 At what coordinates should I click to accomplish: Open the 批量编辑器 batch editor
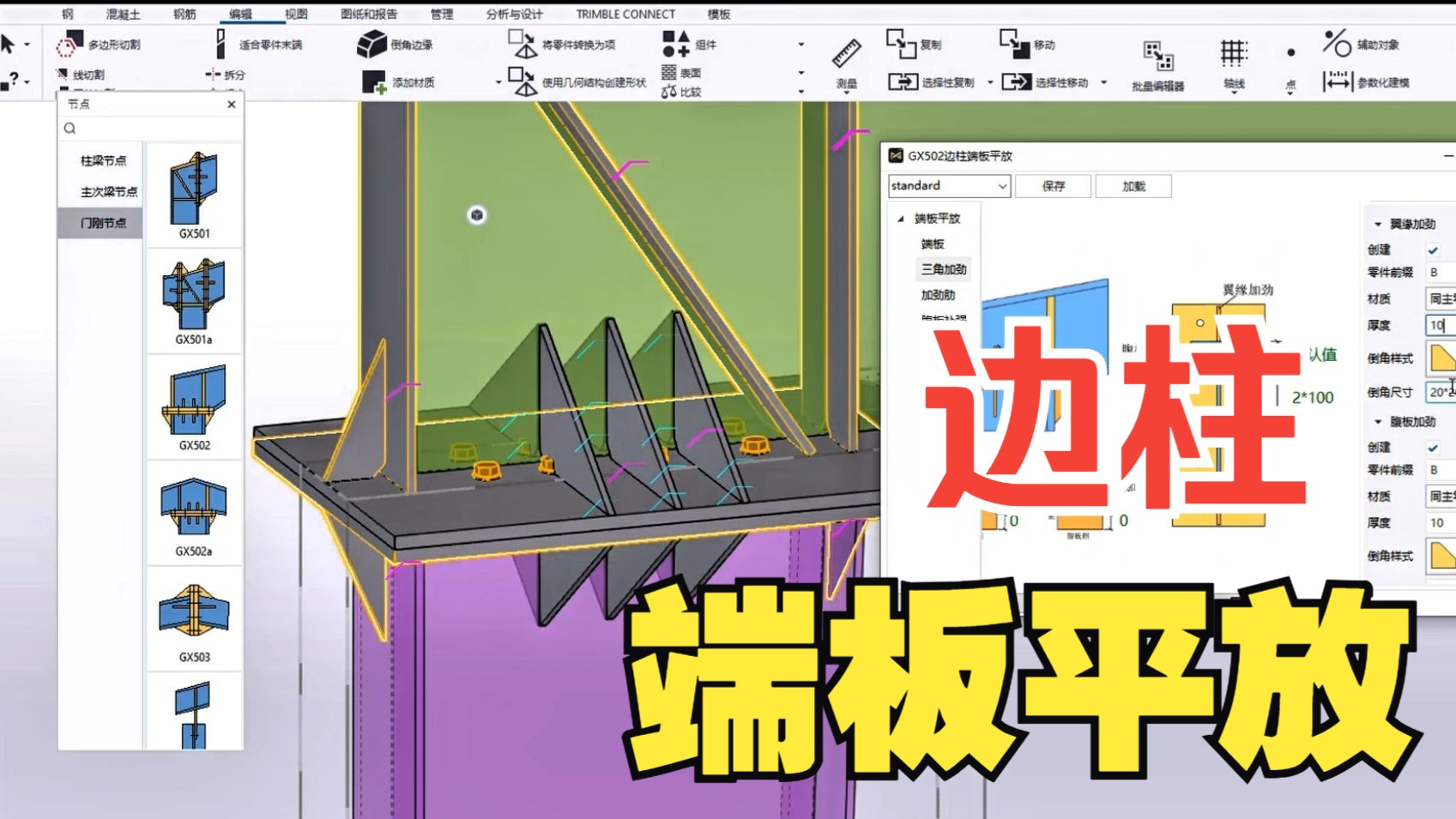click(x=1158, y=66)
